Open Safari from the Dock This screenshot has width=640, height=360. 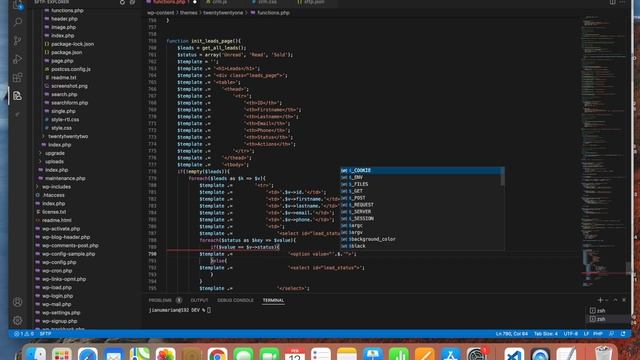point(88,354)
